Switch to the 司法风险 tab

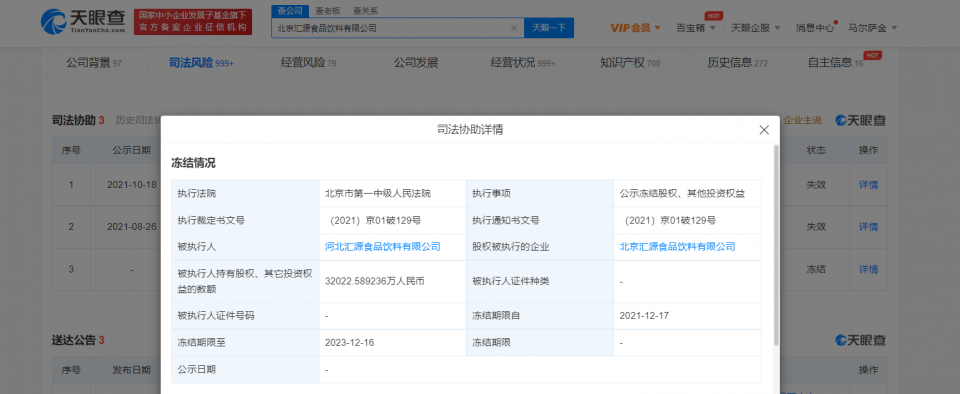point(201,63)
